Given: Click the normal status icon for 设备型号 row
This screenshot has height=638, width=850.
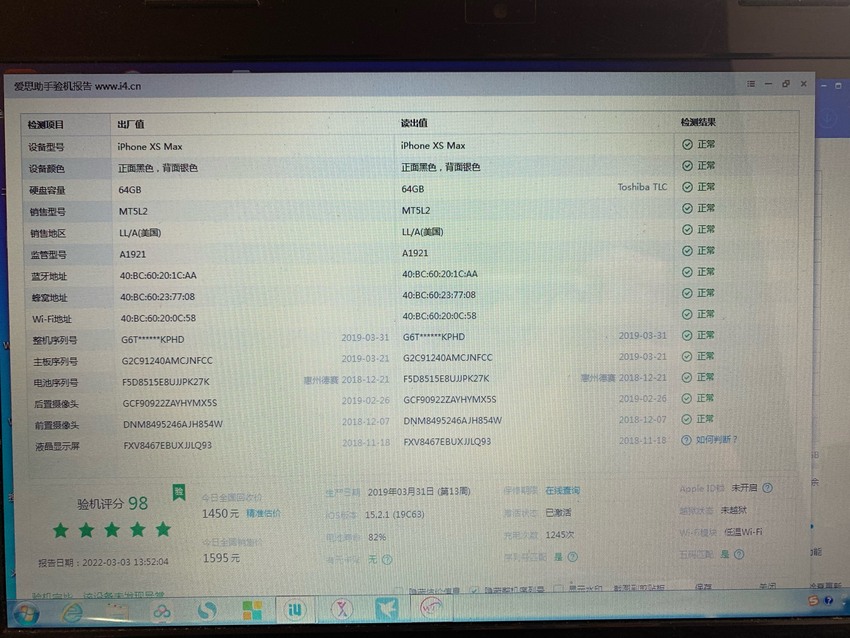Looking at the screenshot, I should point(687,144).
